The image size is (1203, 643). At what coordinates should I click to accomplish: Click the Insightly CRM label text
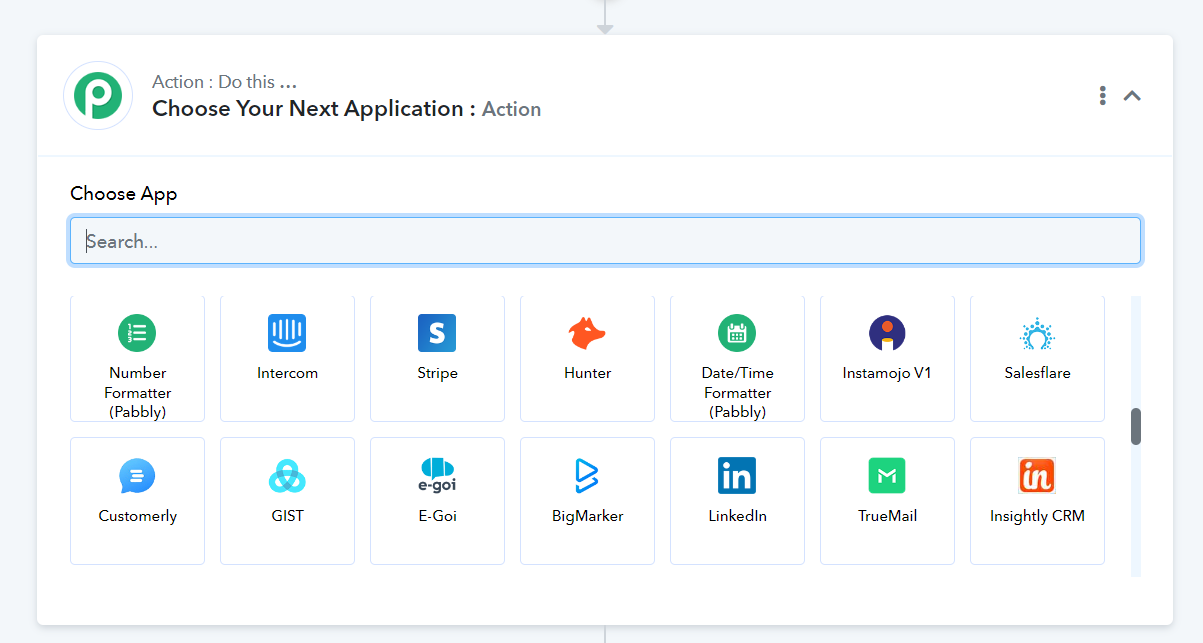1037,516
